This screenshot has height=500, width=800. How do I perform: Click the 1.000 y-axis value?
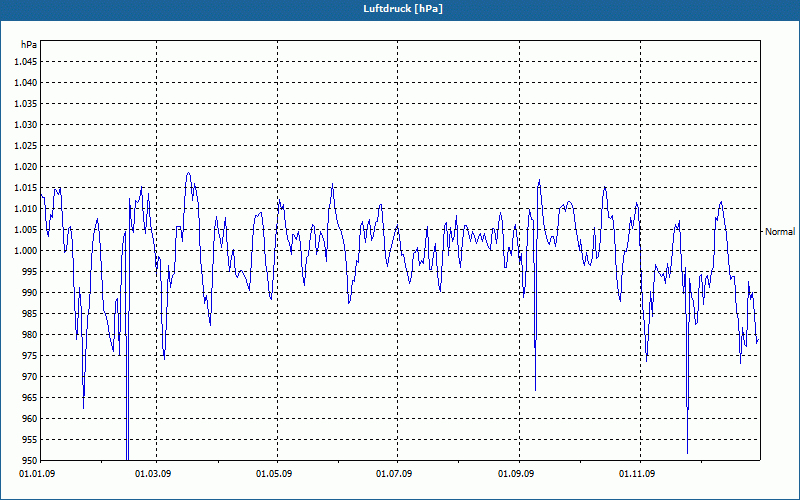[x=26, y=251]
